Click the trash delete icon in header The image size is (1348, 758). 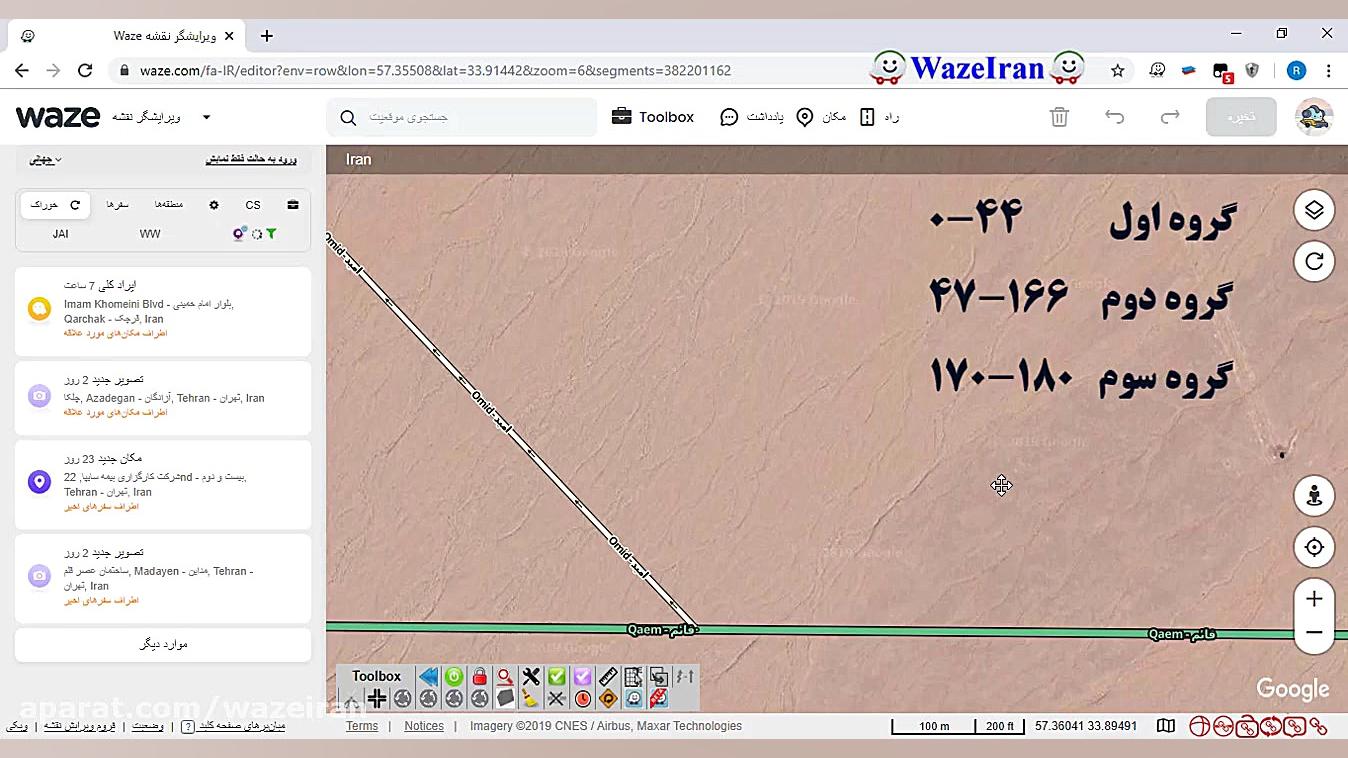point(1059,117)
